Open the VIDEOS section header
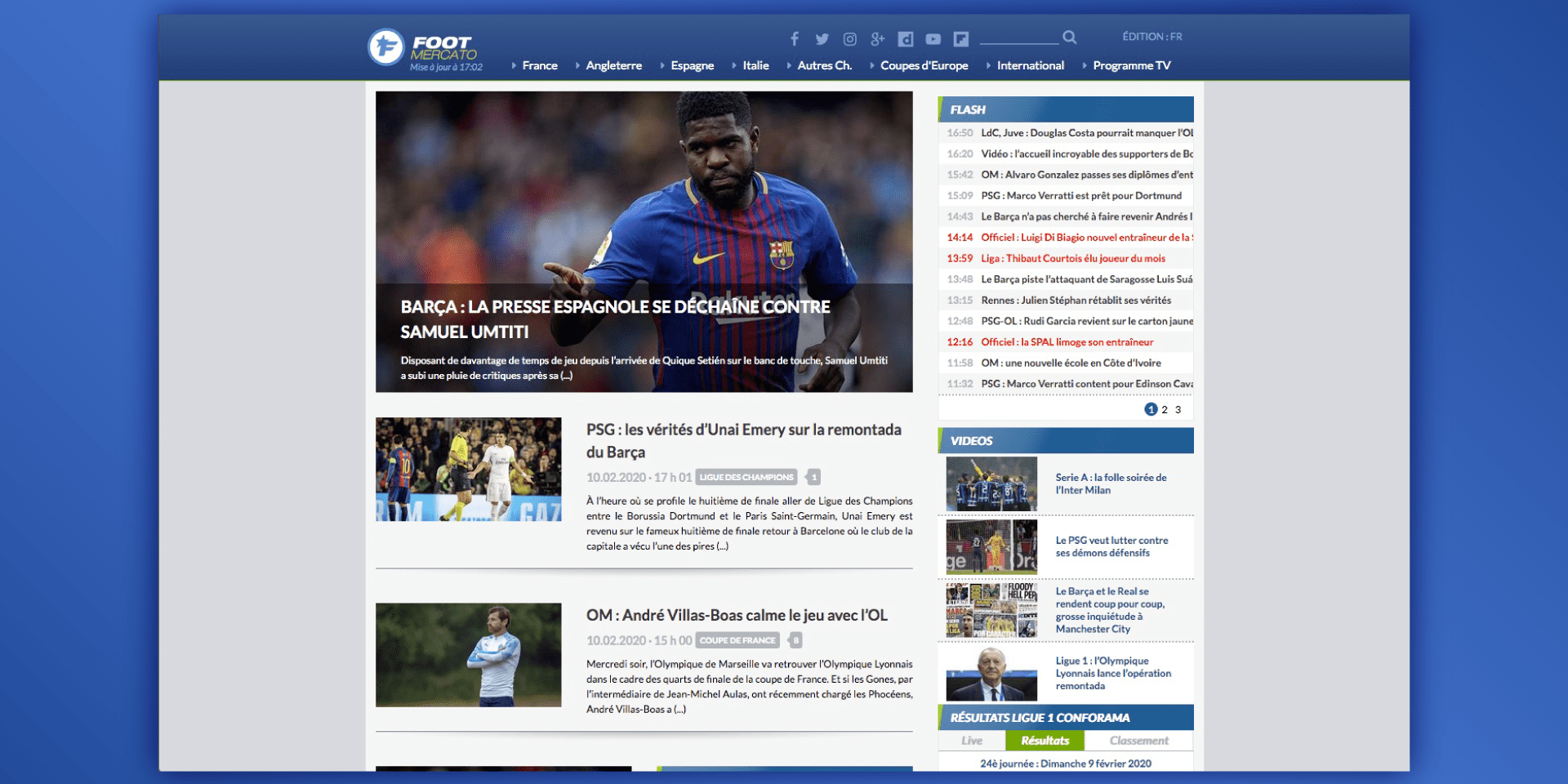This screenshot has width=1568, height=784. click(x=1066, y=440)
